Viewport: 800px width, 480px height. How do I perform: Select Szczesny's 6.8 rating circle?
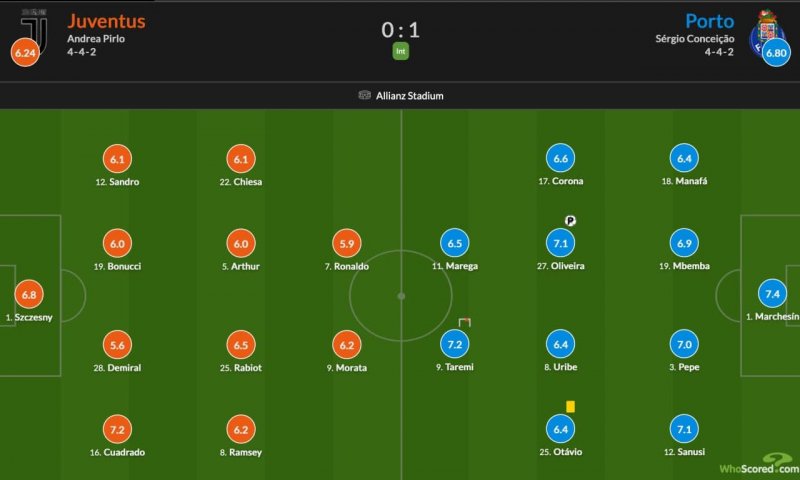(x=29, y=294)
